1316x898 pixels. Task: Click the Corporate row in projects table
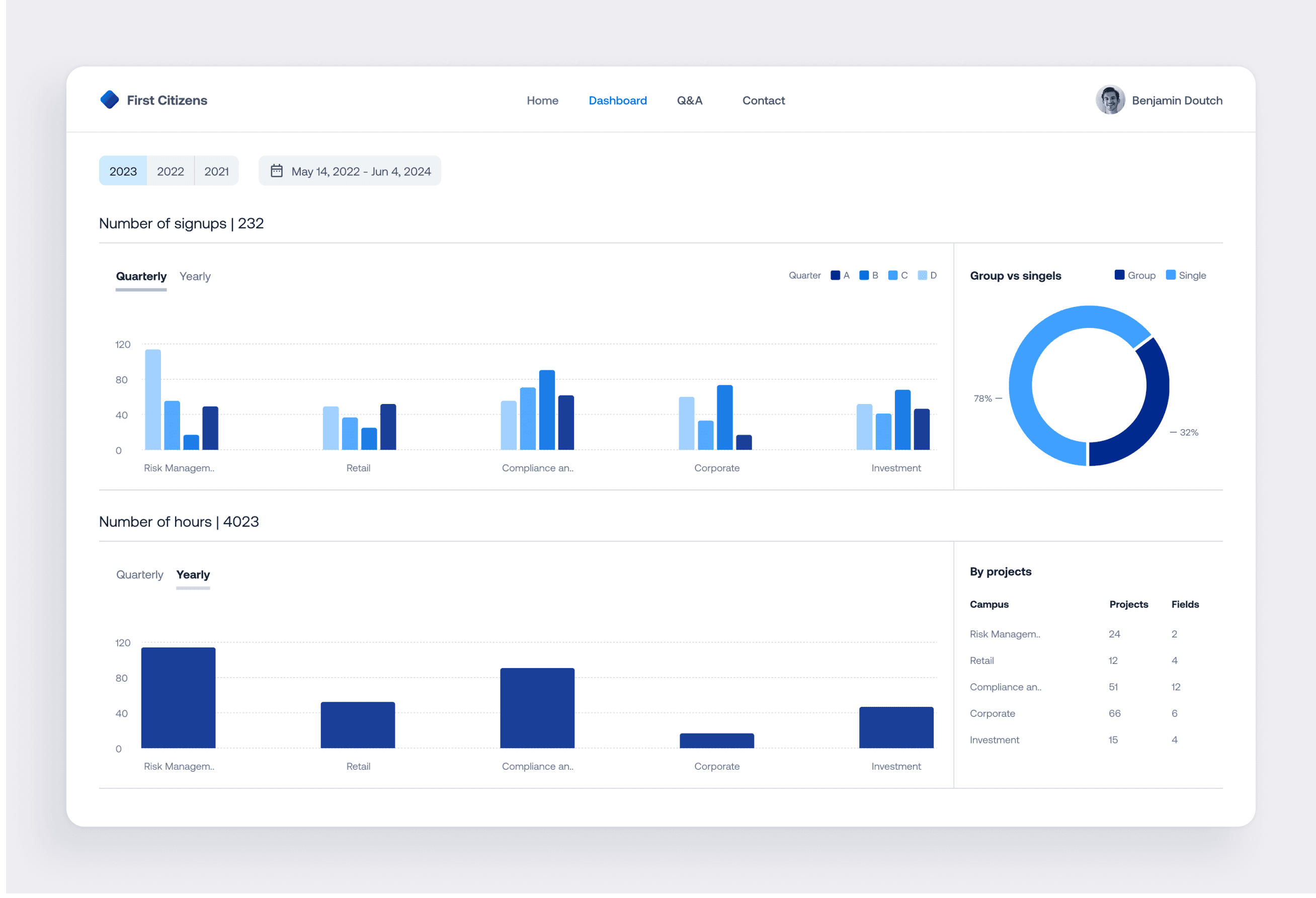tap(992, 713)
